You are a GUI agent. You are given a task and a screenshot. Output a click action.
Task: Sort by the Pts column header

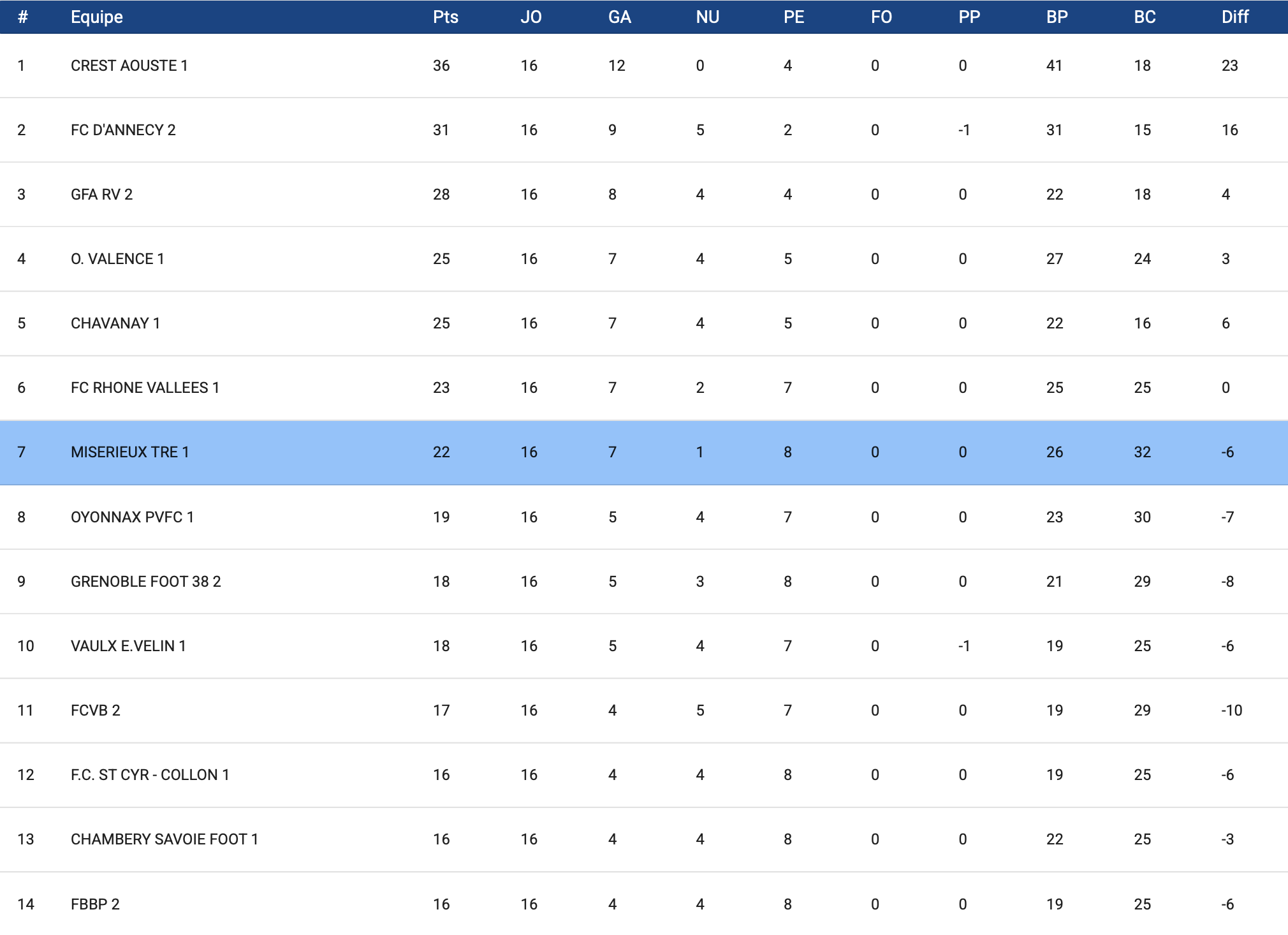coord(445,17)
